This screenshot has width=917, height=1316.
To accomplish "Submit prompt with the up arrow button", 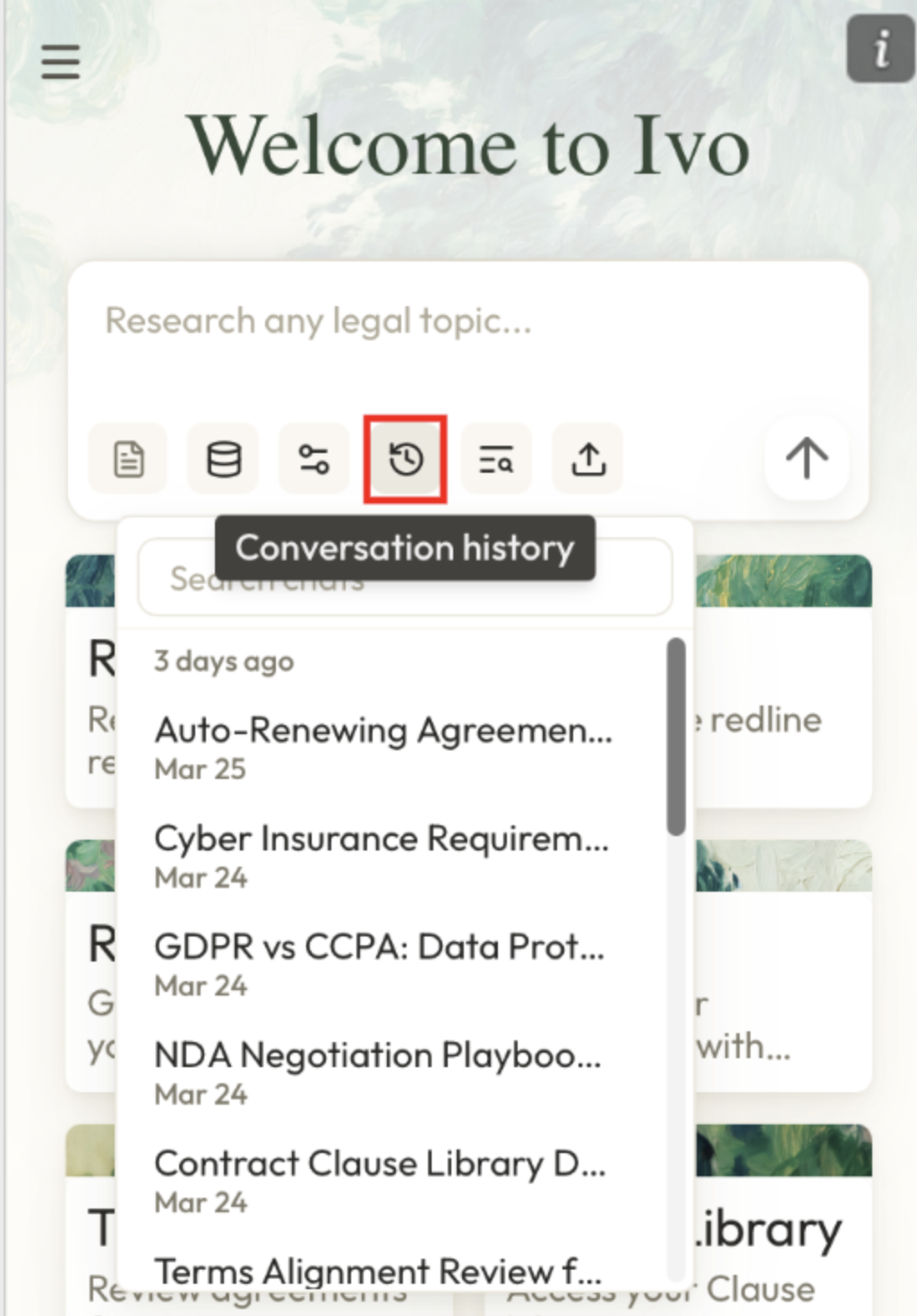I will [806, 457].
